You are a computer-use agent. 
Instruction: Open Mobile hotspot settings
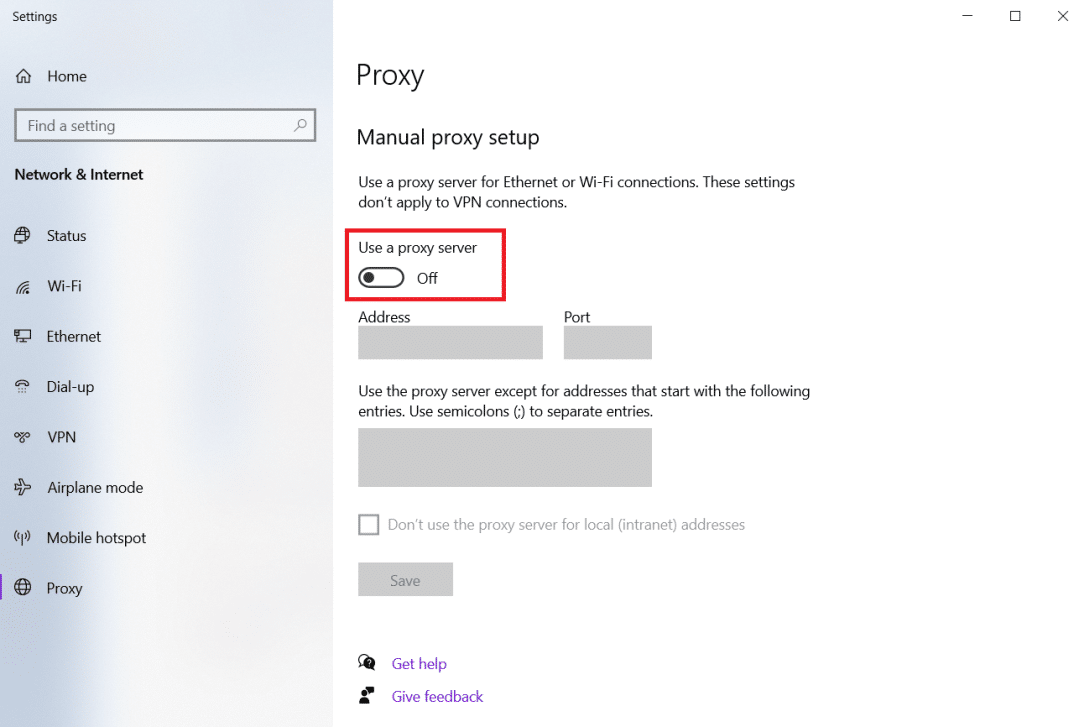[x=96, y=538]
